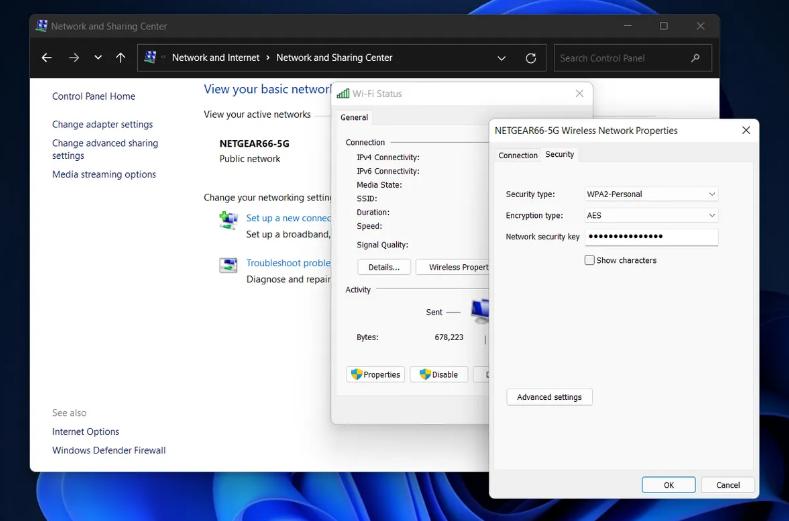The height and width of the screenshot is (521, 789).
Task: Switch to the Connection tab
Action: point(518,155)
